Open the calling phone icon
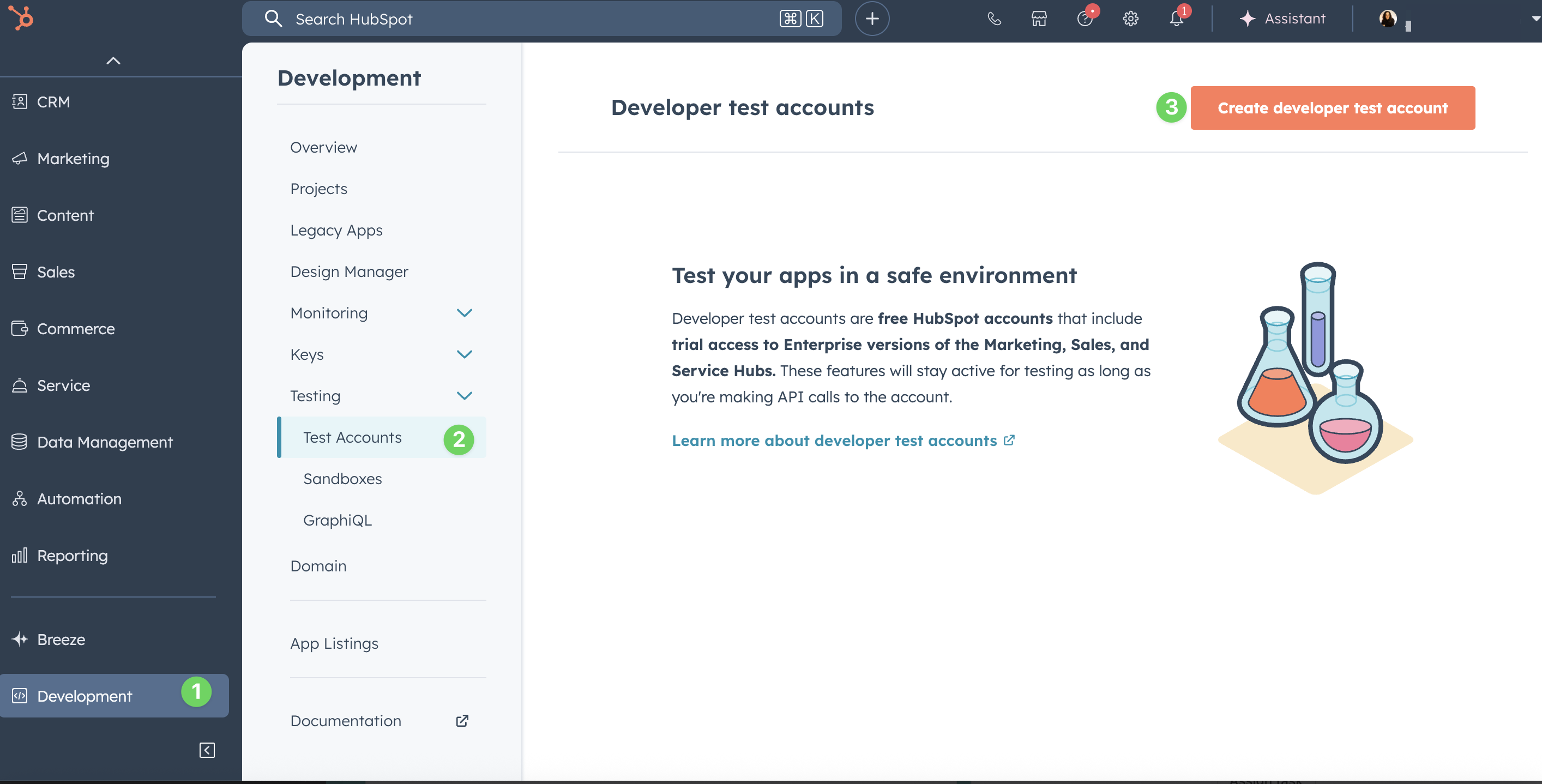The height and width of the screenshot is (784, 1542). (x=993, y=19)
